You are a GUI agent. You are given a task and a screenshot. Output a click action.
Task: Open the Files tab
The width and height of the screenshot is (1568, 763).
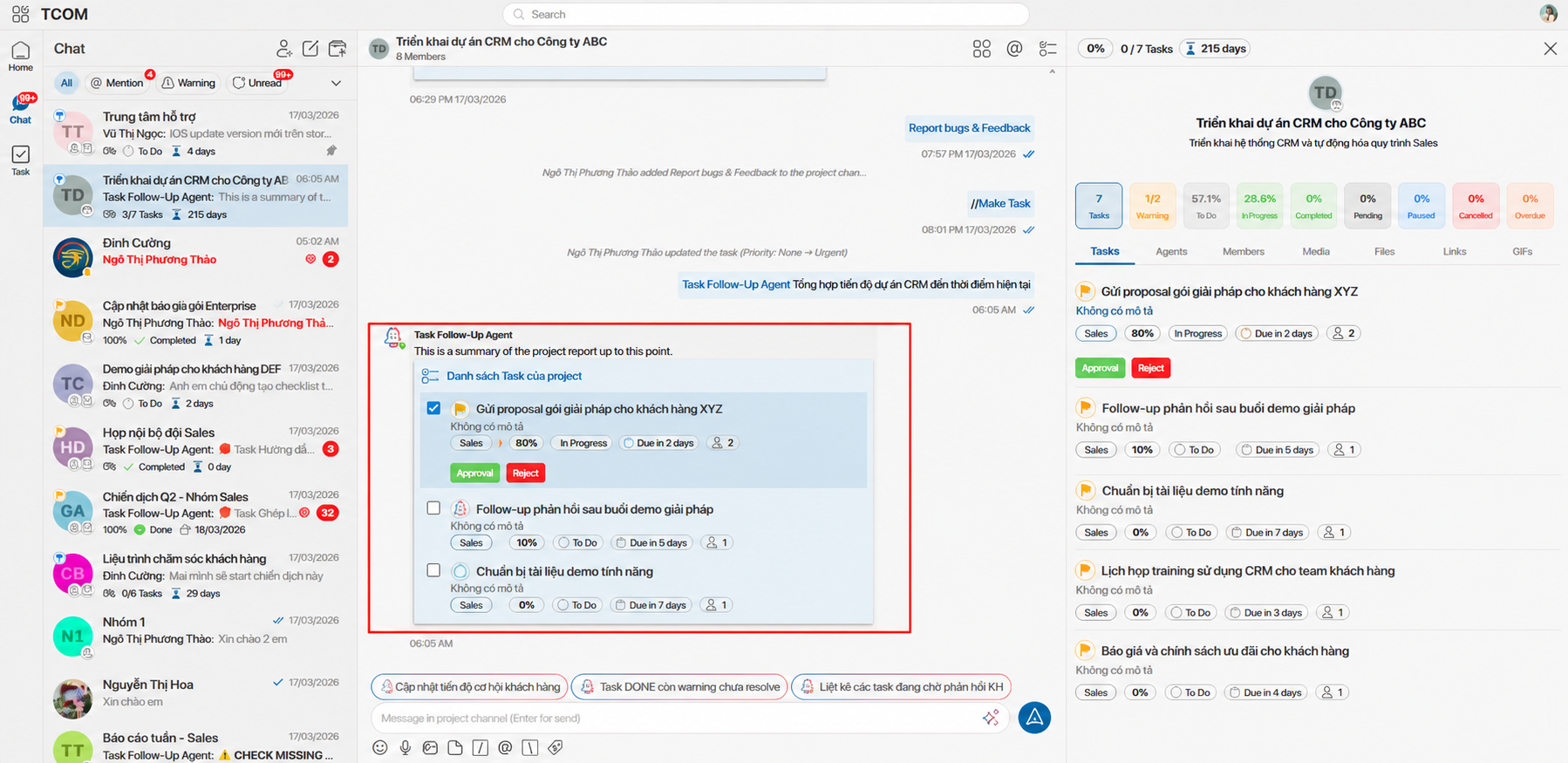(x=1385, y=251)
